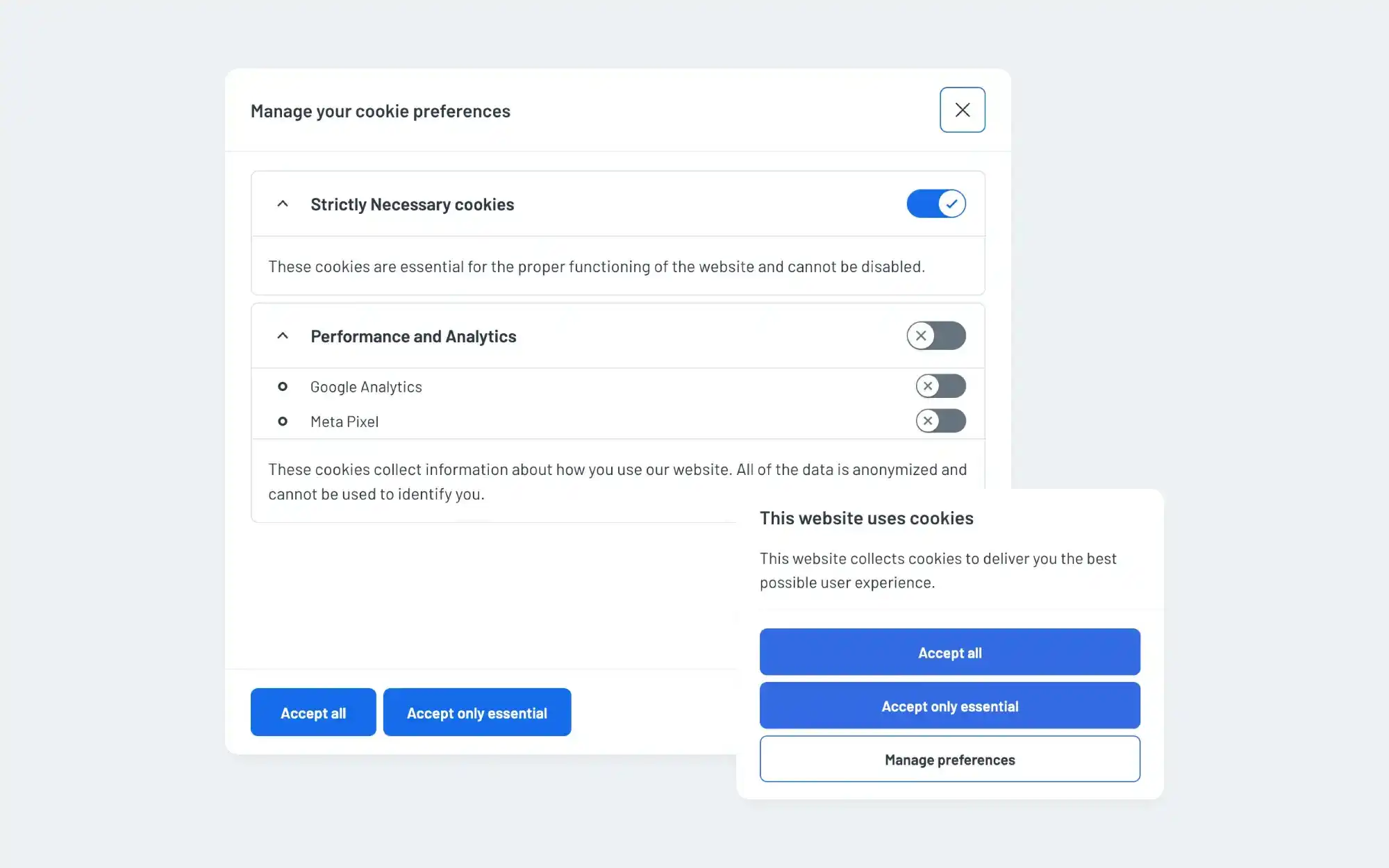The height and width of the screenshot is (868, 1389).
Task: Click the checkmark inside the Strictly Necessary toggle
Action: tap(952, 203)
